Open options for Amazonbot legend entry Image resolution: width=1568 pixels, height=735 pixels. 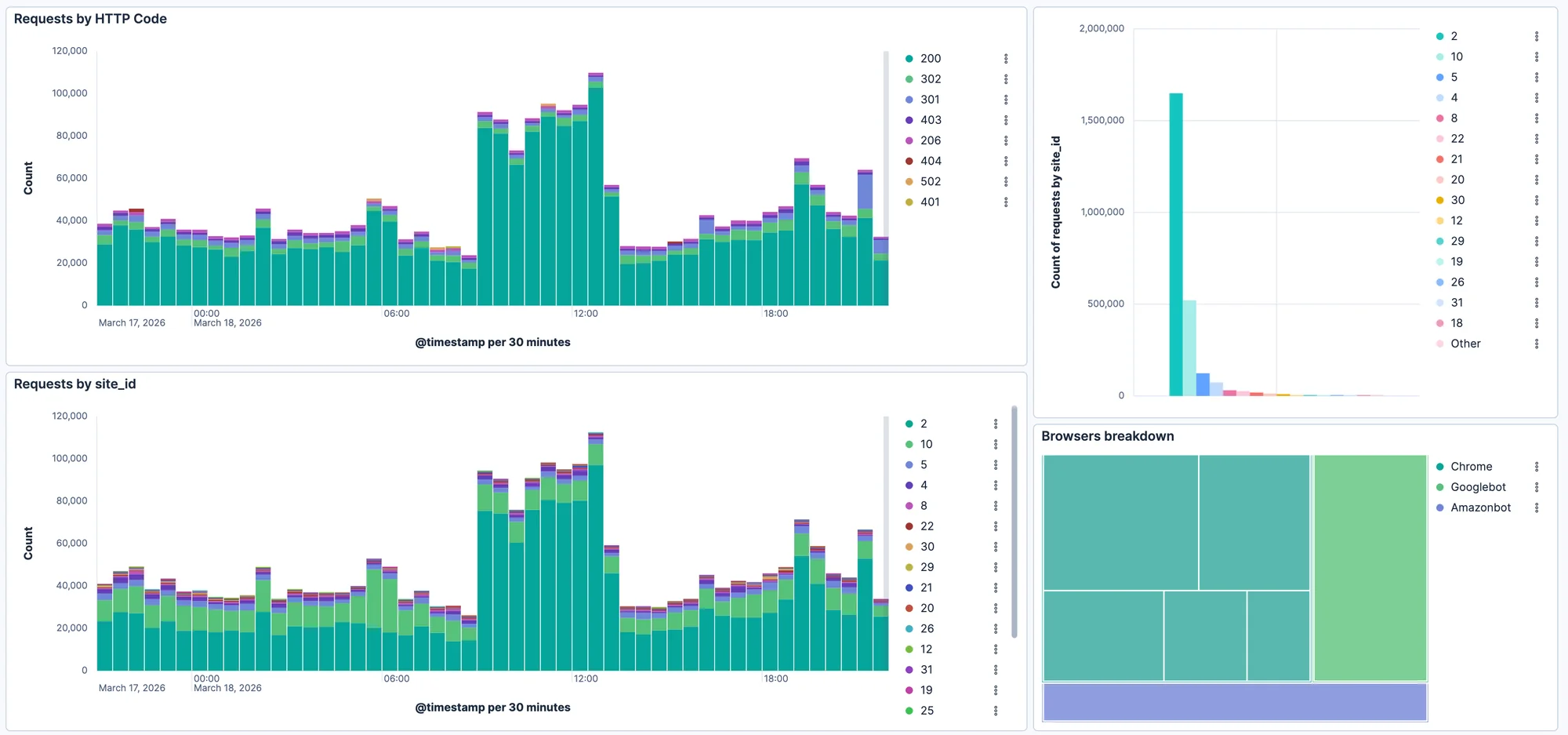[1537, 508]
